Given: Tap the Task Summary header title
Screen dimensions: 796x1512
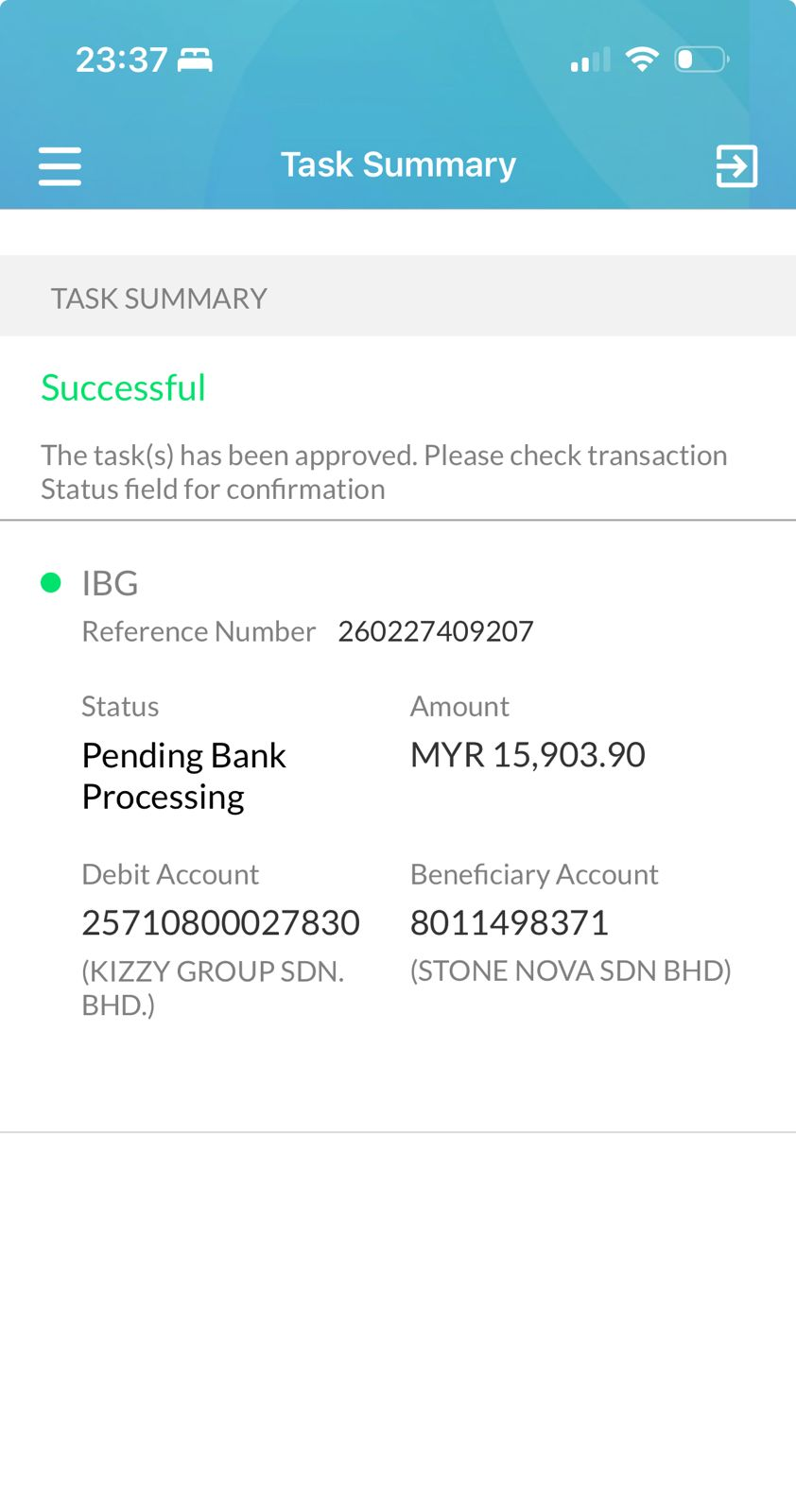Looking at the screenshot, I should click(398, 164).
